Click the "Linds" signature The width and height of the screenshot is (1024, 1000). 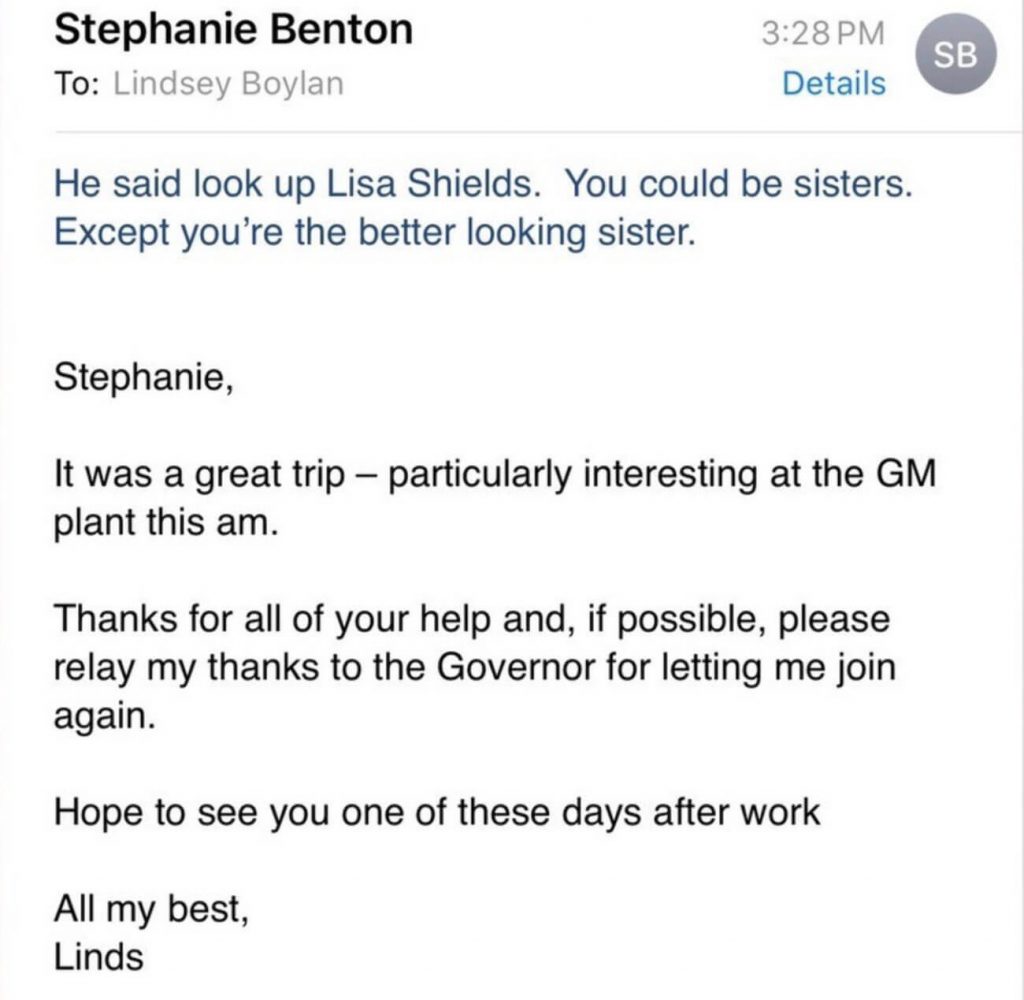coord(98,957)
